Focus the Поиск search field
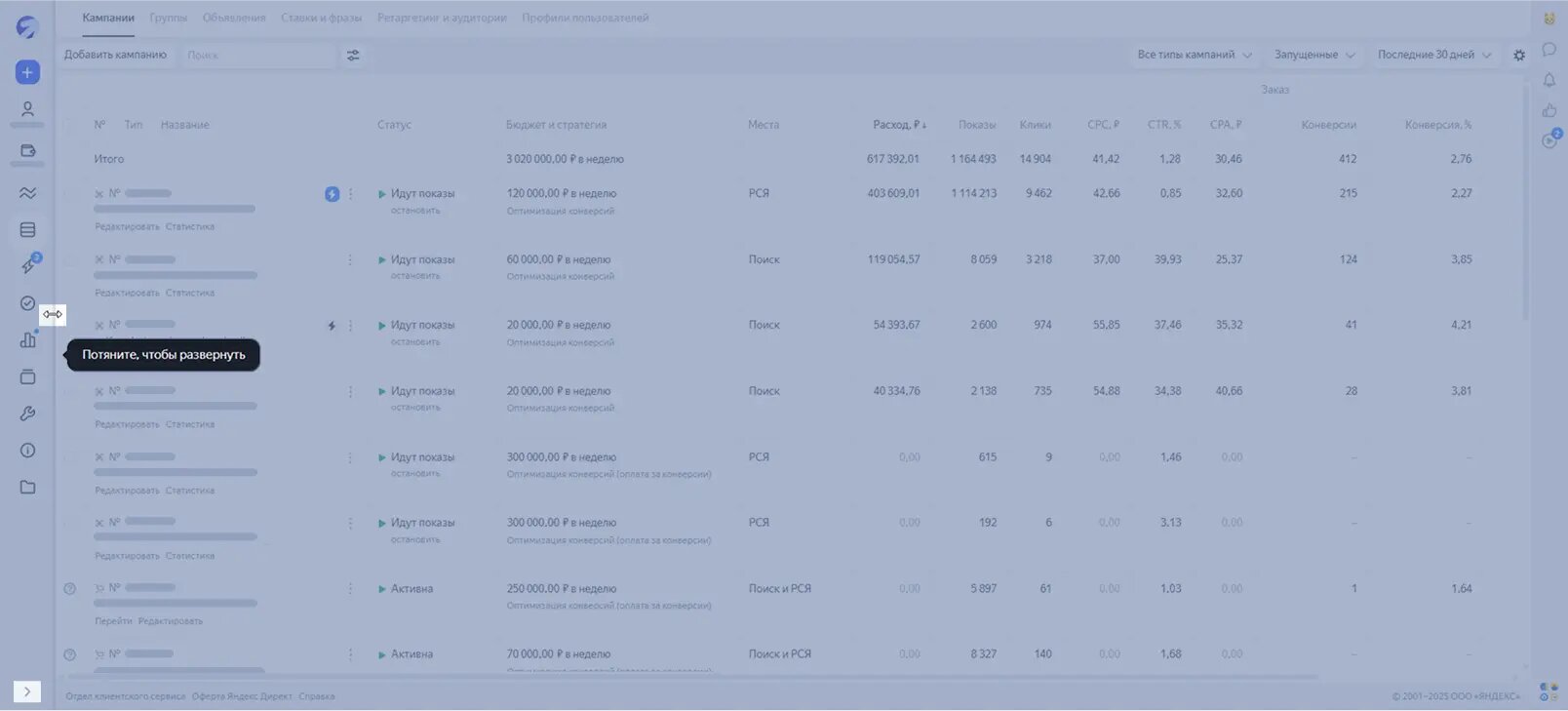This screenshot has width=1568, height=711. tap(258, 56)
